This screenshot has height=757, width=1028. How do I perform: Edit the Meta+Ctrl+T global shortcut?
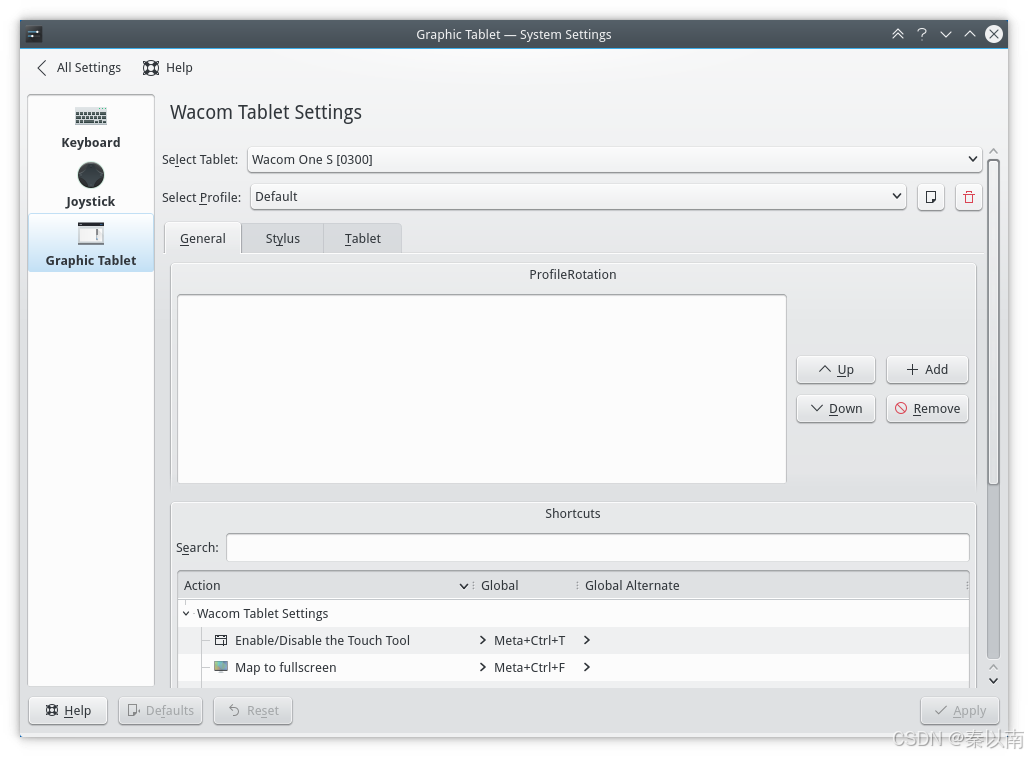[x=529, y=640]
